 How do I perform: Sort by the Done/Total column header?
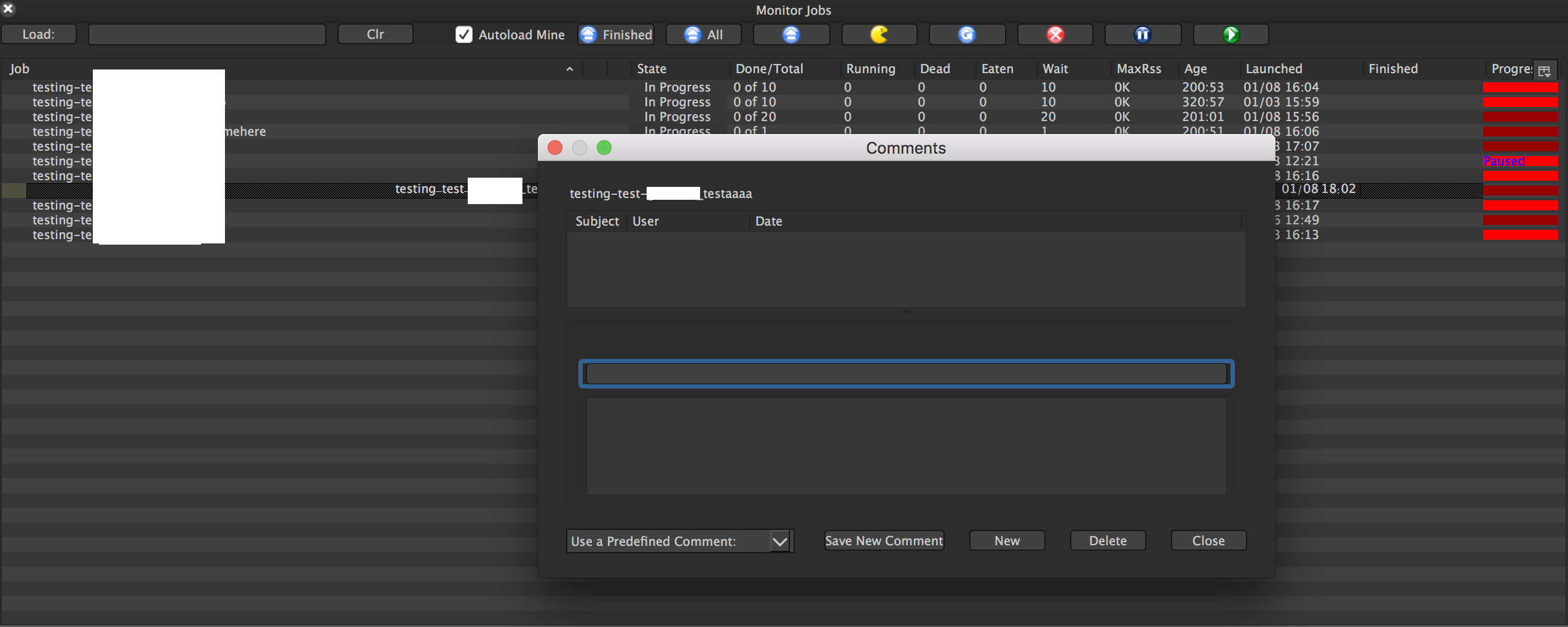784,69
